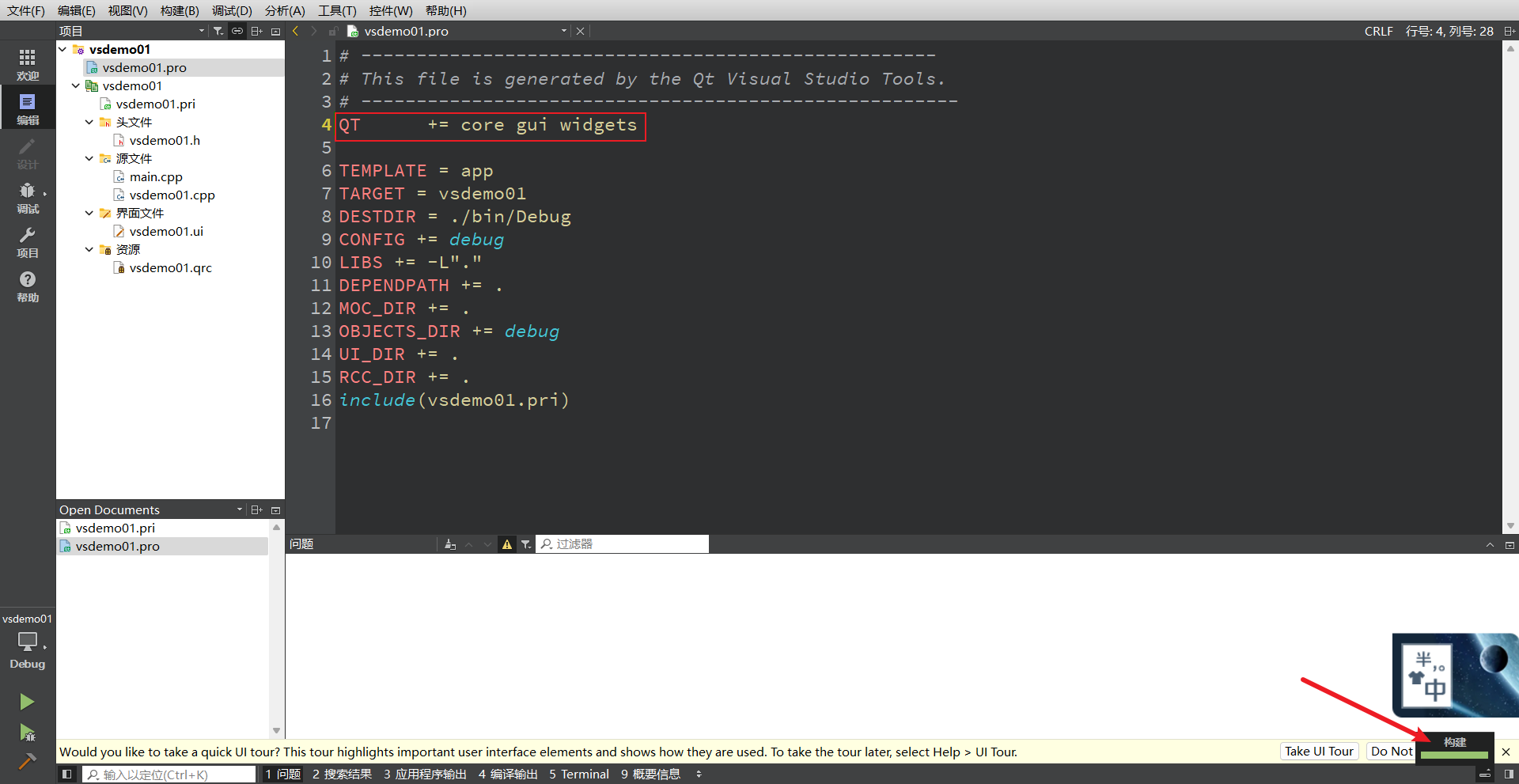Switch to 4 编译输出 tab

508,775
